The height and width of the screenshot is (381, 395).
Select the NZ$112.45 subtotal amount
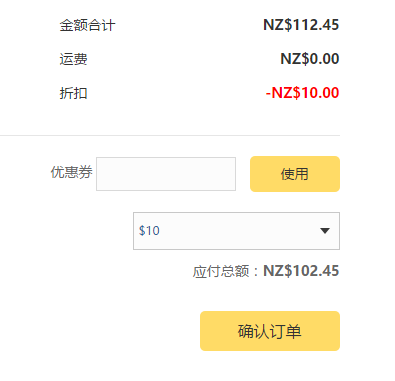pyautogui.click(x=301, y=25)
